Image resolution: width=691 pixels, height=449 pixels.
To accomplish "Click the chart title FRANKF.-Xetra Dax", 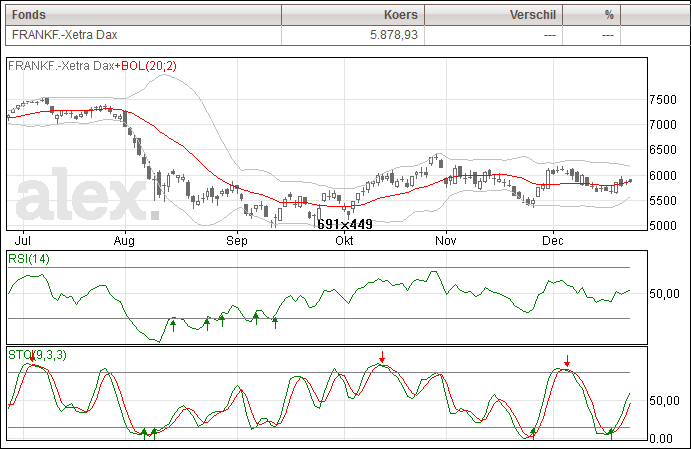I will click(61, 66).
